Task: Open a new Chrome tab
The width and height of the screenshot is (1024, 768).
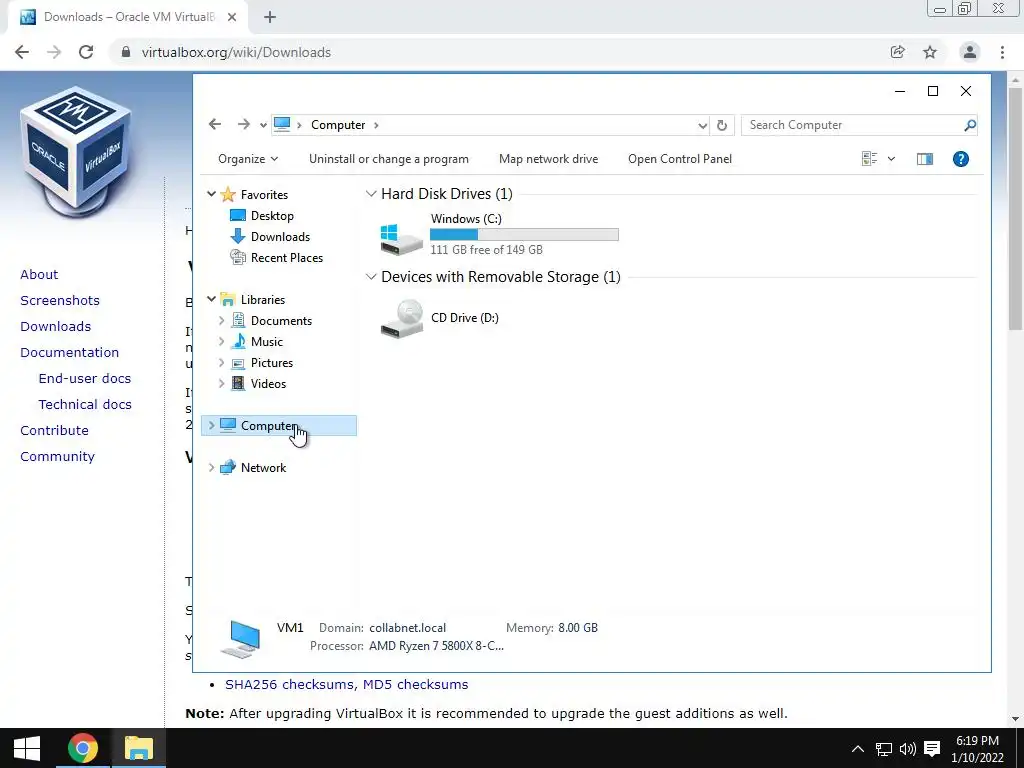Action: 270,17
